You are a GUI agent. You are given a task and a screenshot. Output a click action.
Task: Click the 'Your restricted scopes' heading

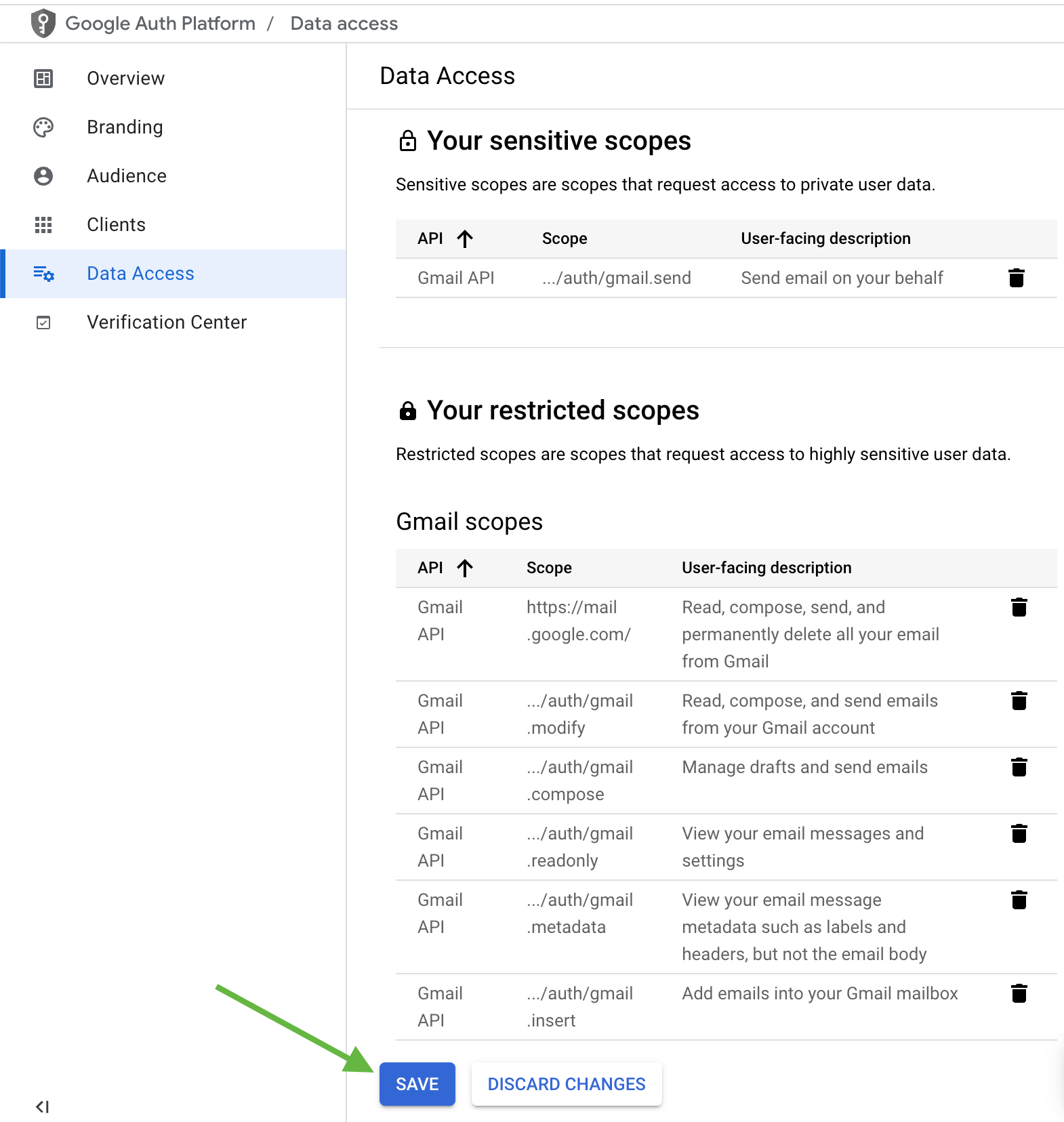click(x=562, y=411)
